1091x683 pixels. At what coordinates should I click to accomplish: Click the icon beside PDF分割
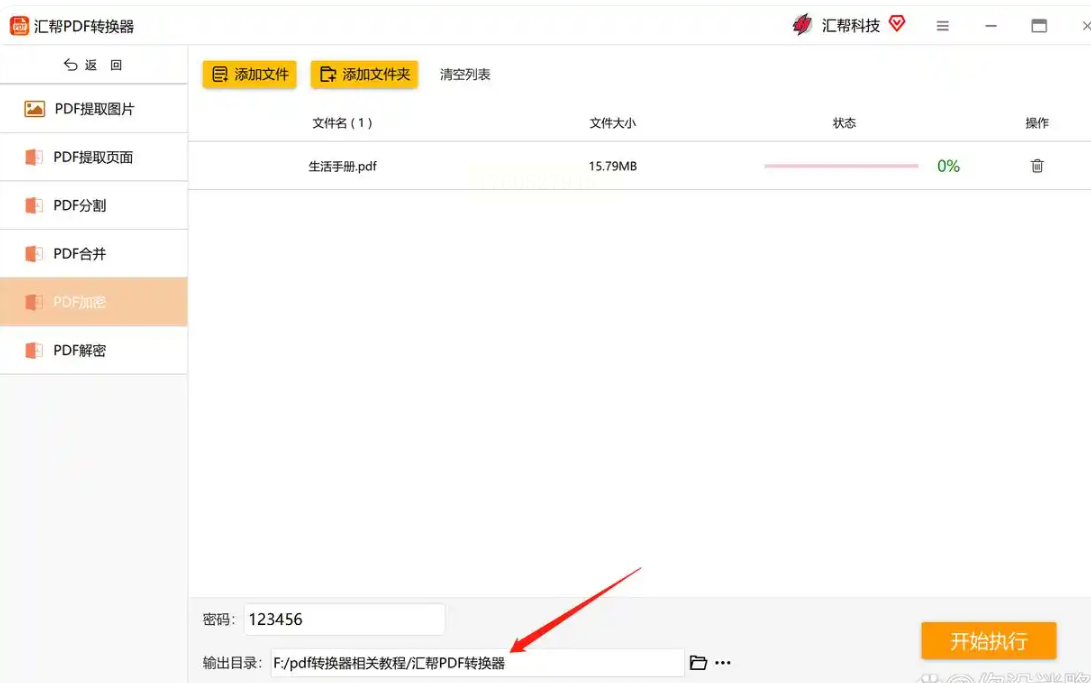click(x=33, y=205)
